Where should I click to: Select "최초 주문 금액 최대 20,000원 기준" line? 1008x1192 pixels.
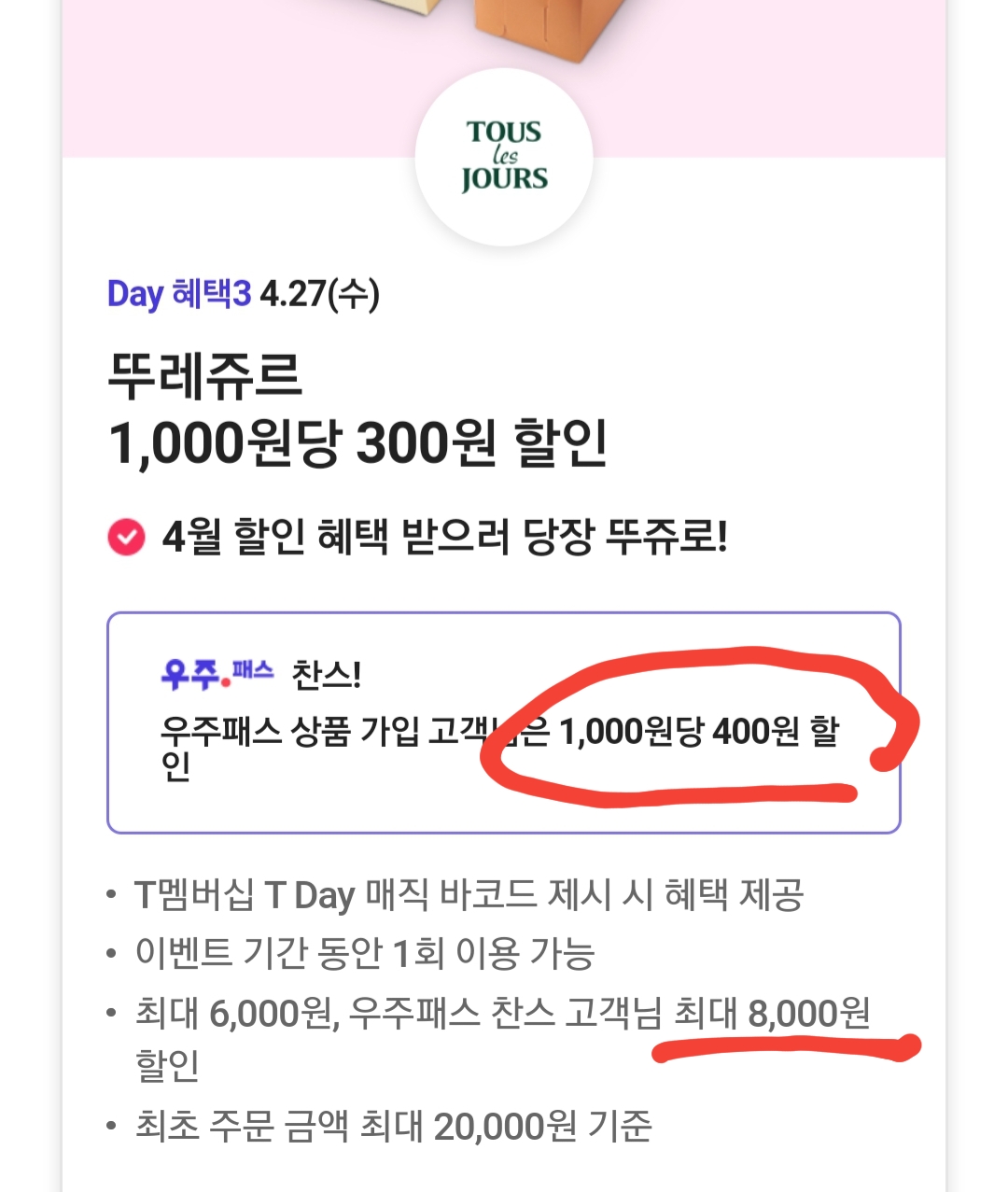tap(393, 1126)
